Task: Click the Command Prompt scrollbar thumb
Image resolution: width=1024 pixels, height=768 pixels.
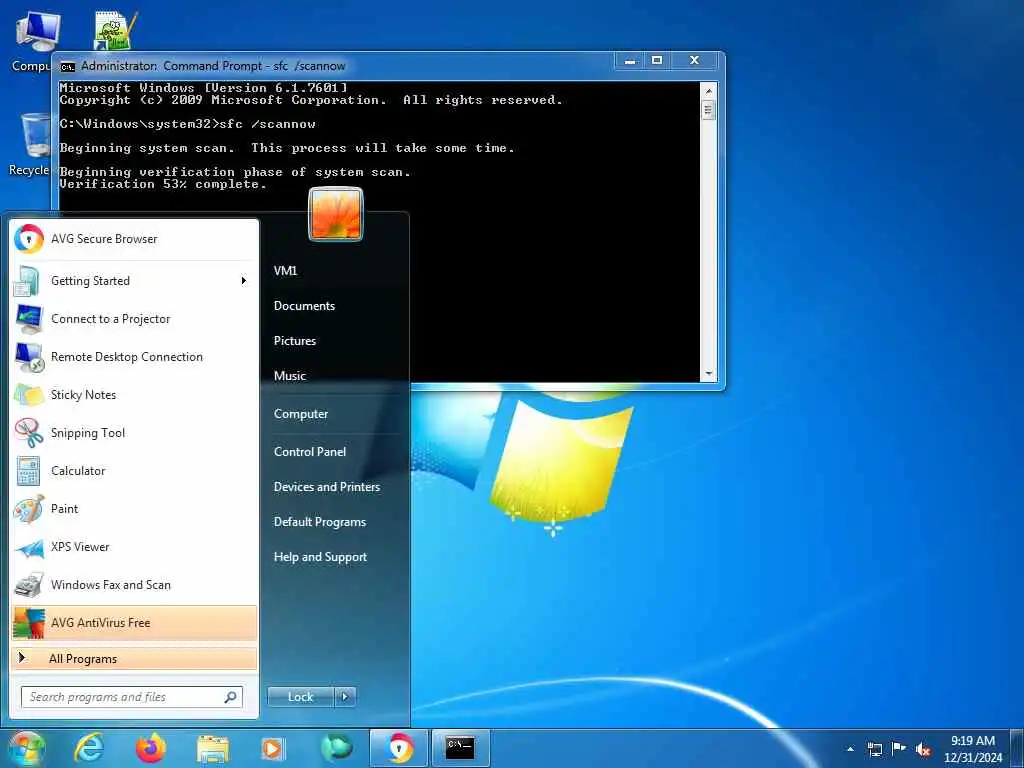Action: [709, 110]
